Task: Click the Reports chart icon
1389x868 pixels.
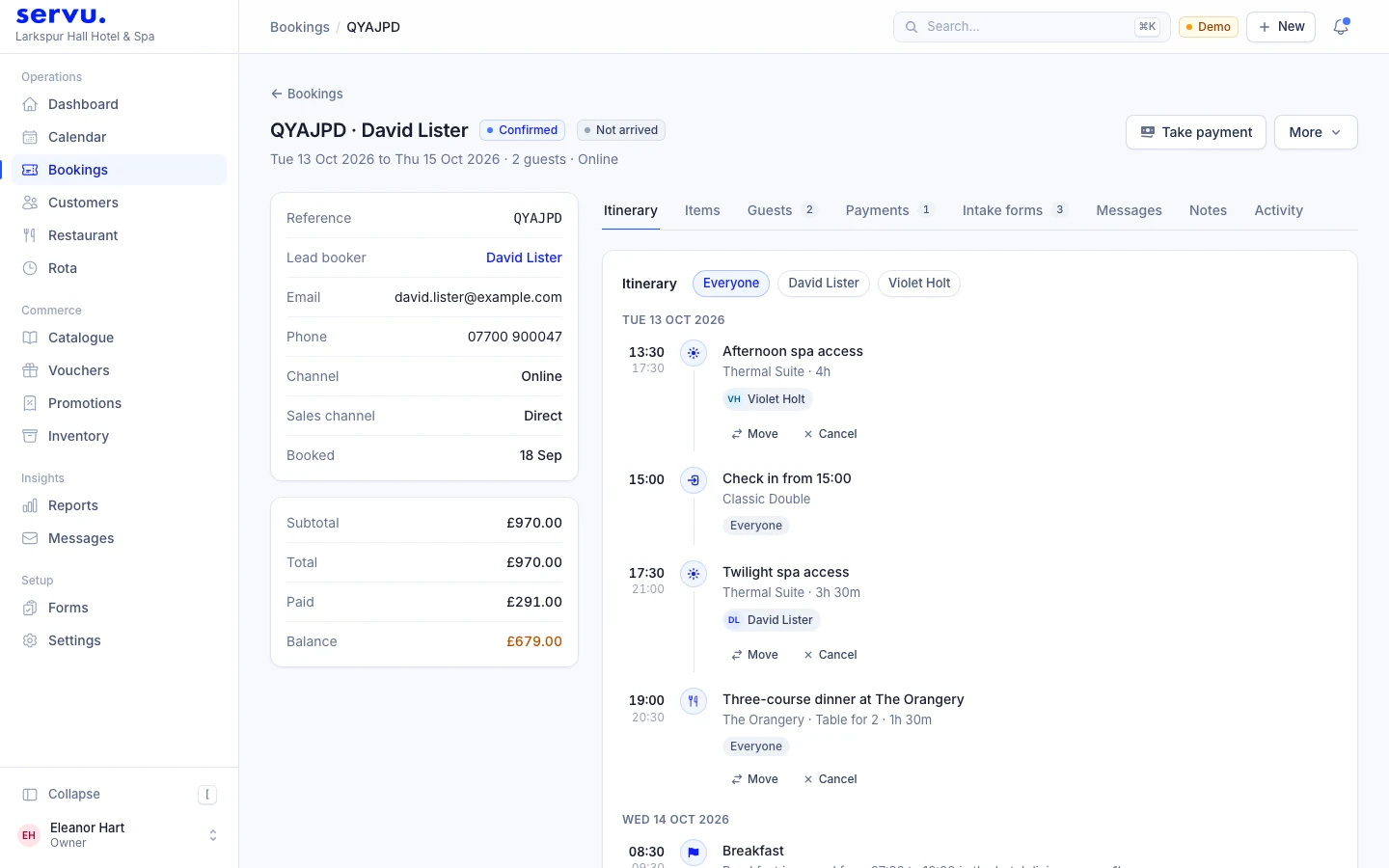Action: pos(30,505)
